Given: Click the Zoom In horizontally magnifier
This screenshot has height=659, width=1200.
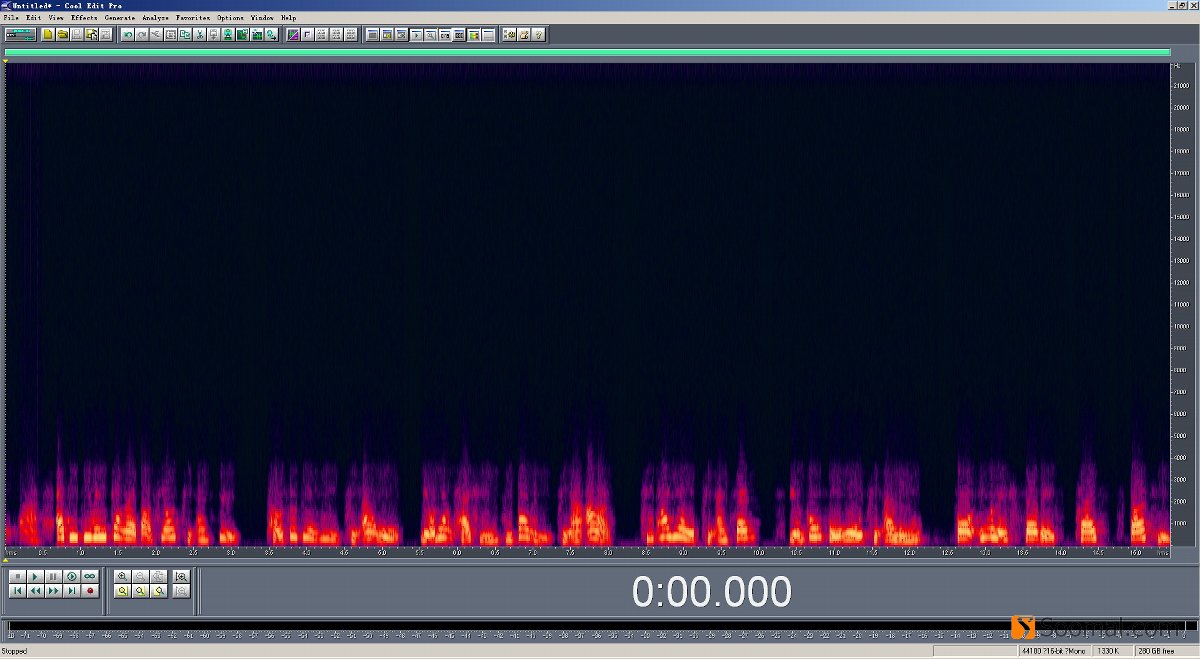Looking at the screenshot, I should point(123,576).
